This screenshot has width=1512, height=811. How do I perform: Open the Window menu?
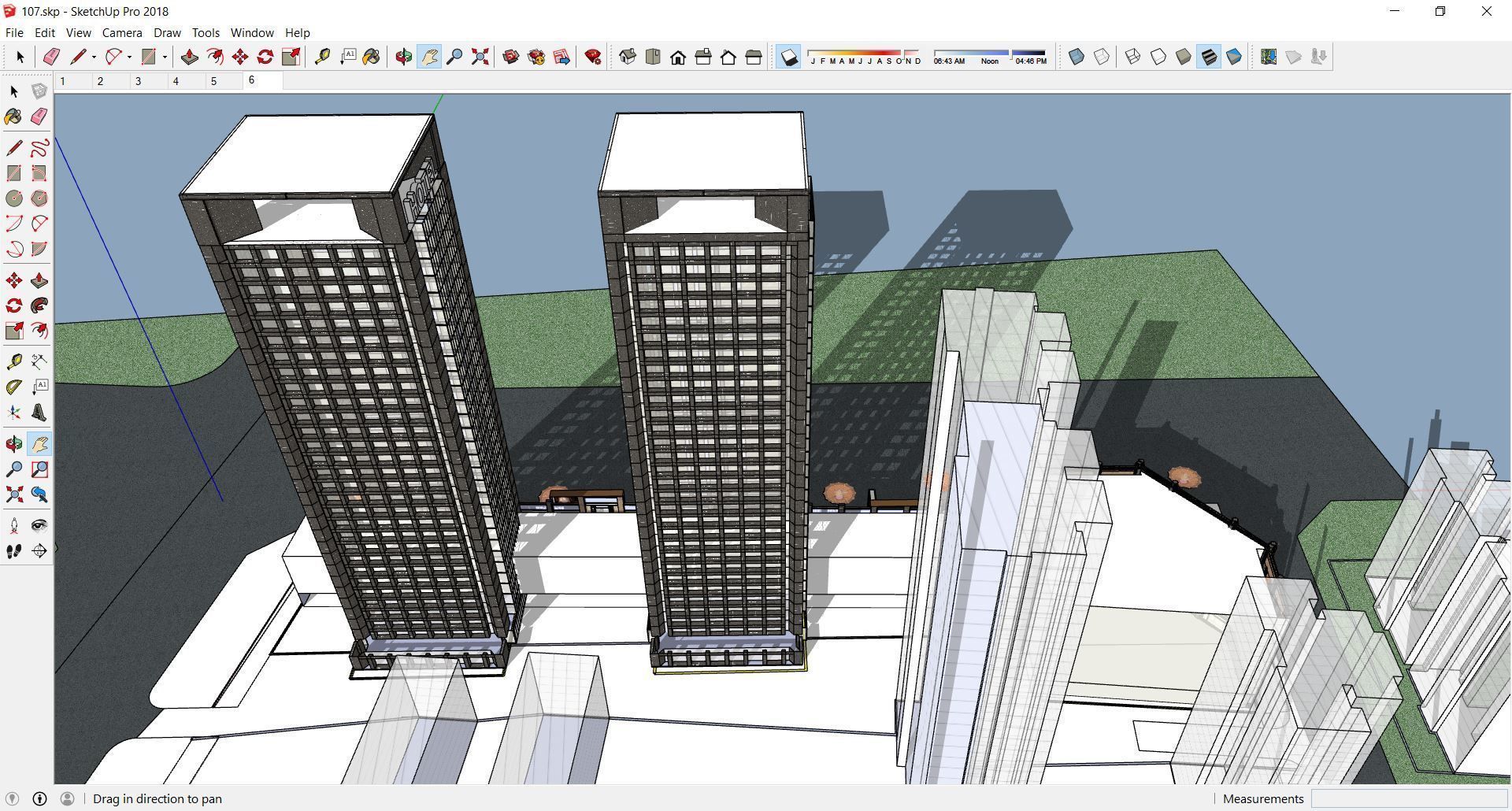click(x=252, y=32)
